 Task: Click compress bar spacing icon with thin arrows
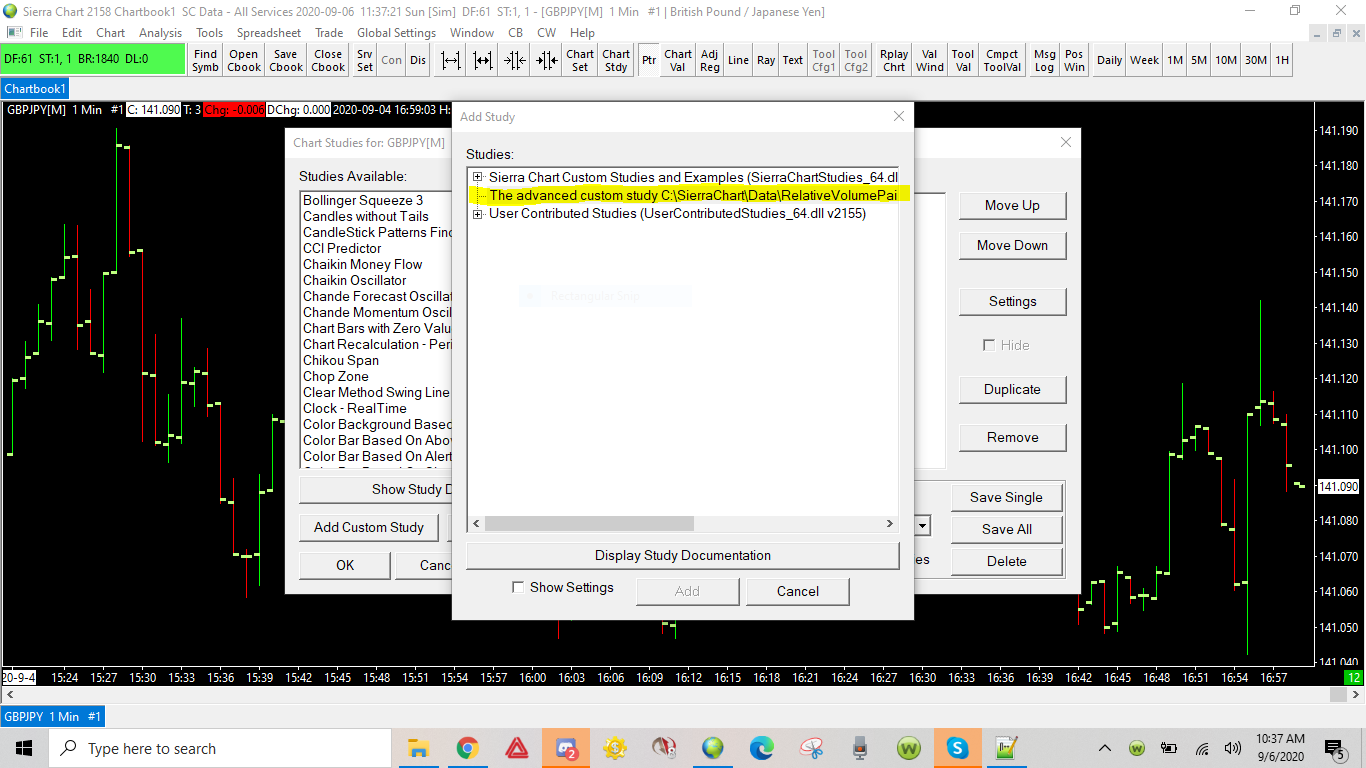[x=515, y=60]
